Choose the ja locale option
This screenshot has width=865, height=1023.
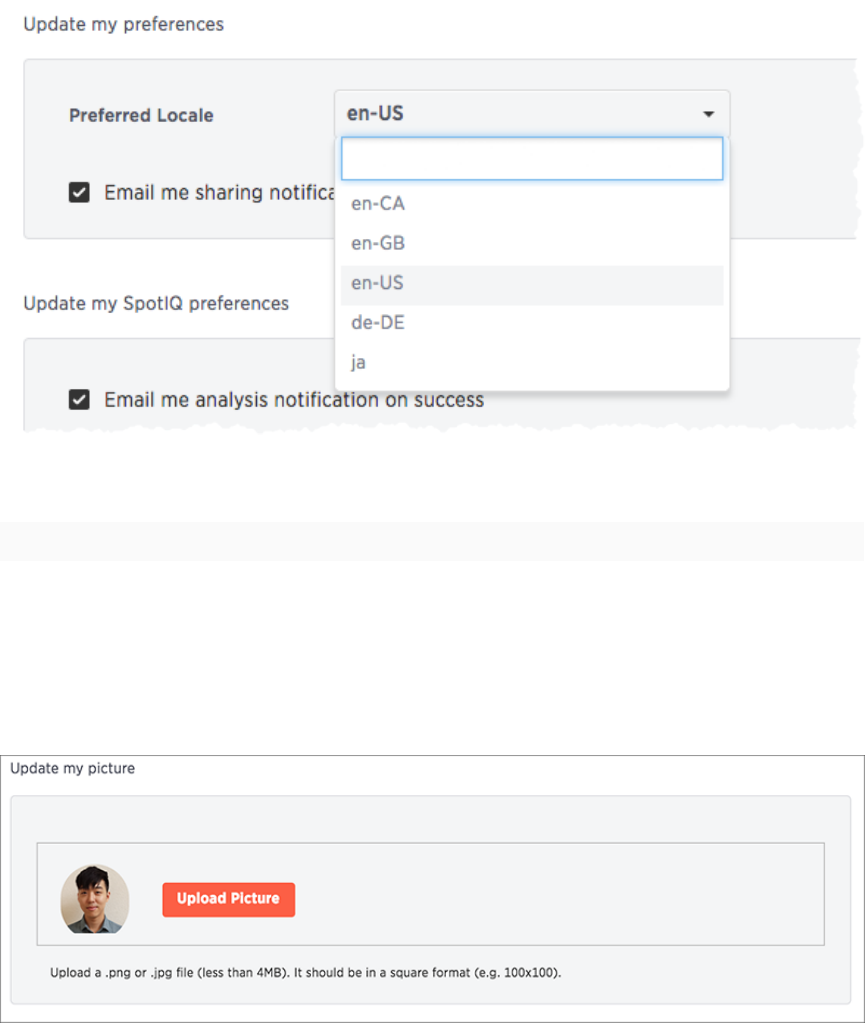(x=532, y=363)
